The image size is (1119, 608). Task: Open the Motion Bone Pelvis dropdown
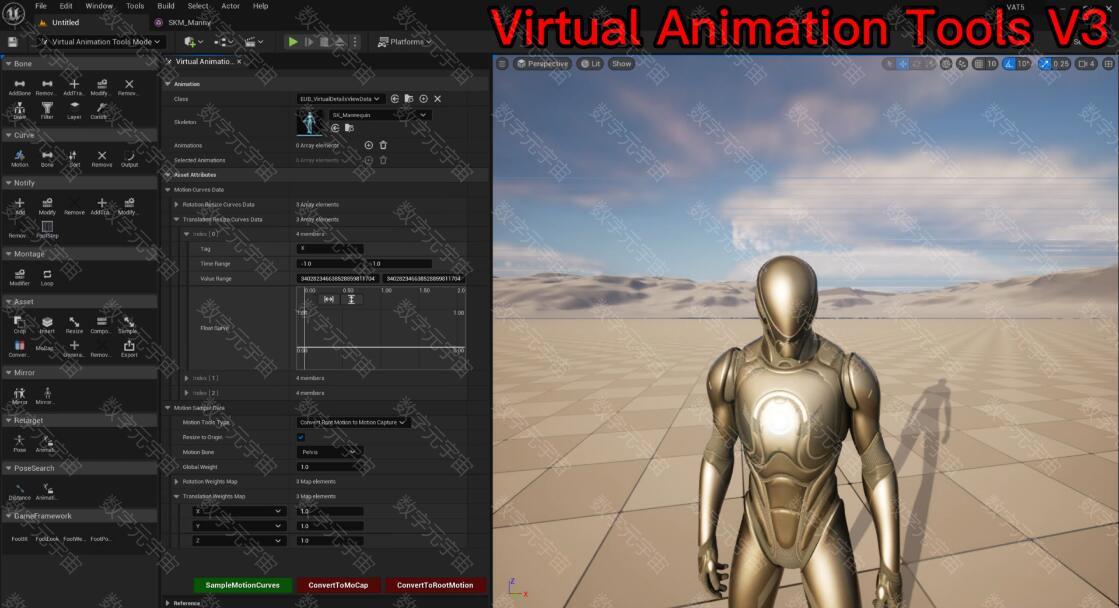328,452
